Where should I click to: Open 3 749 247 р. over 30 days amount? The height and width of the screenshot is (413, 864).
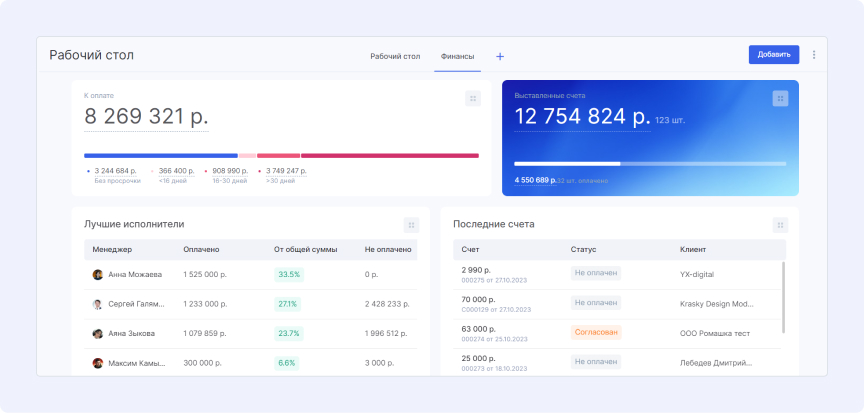click(286, 171)
